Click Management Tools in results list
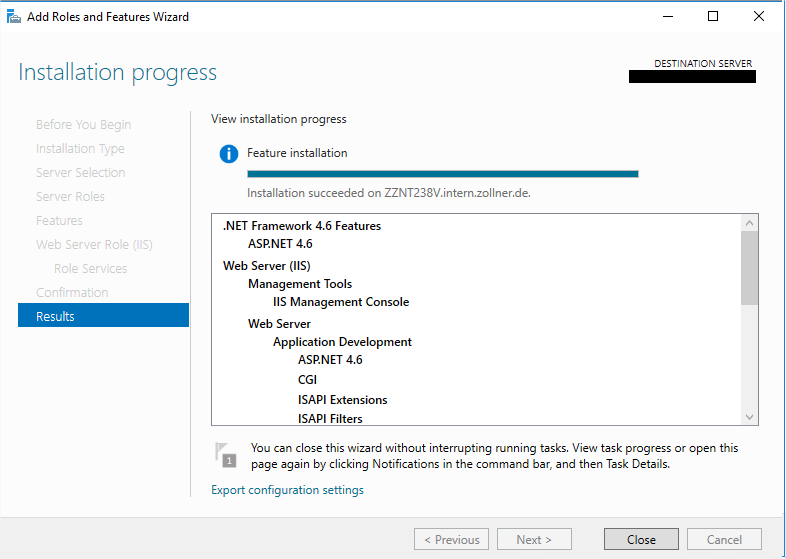The image size is (786, 559). point(300,284)
